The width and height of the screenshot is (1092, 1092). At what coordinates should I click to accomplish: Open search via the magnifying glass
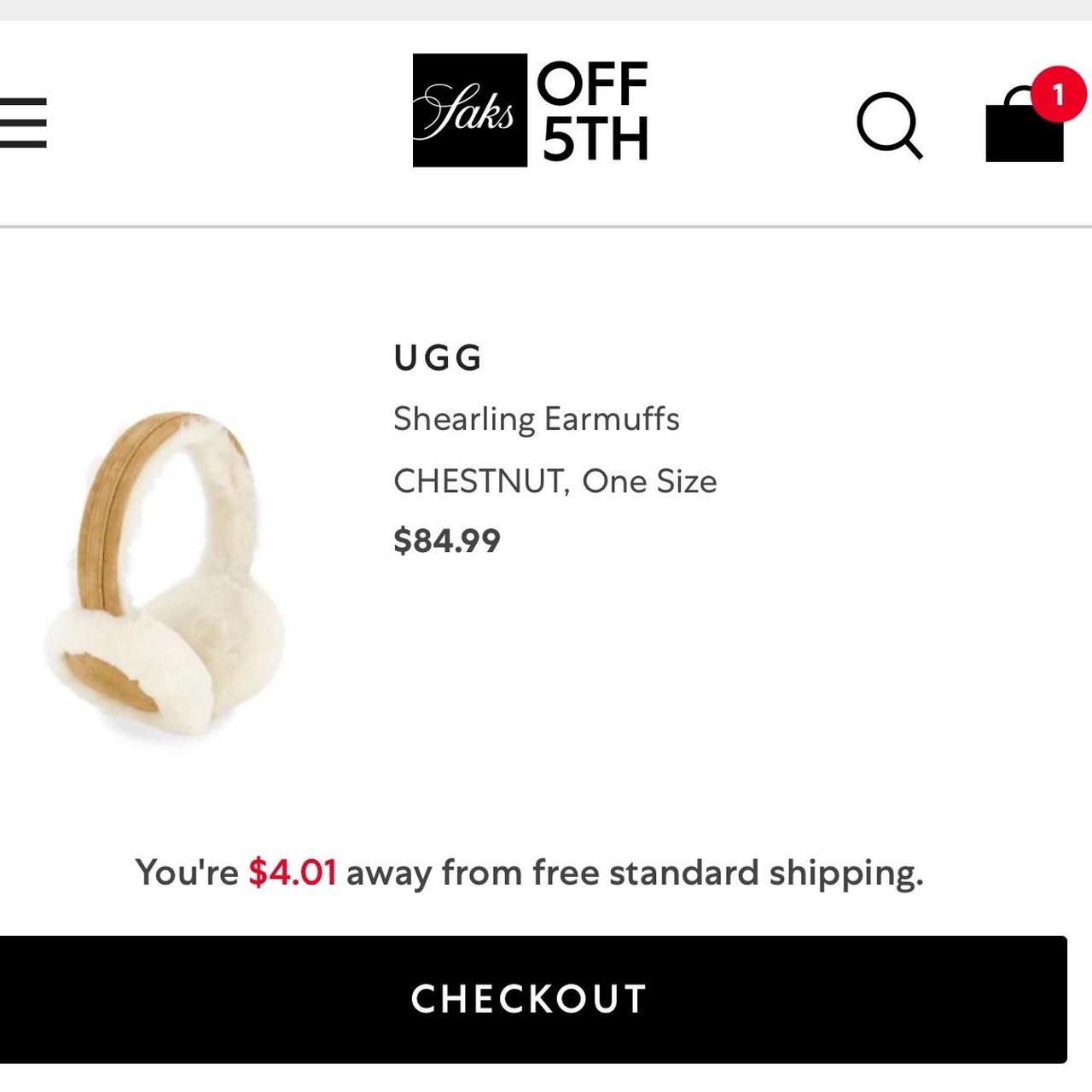point(889,125)
